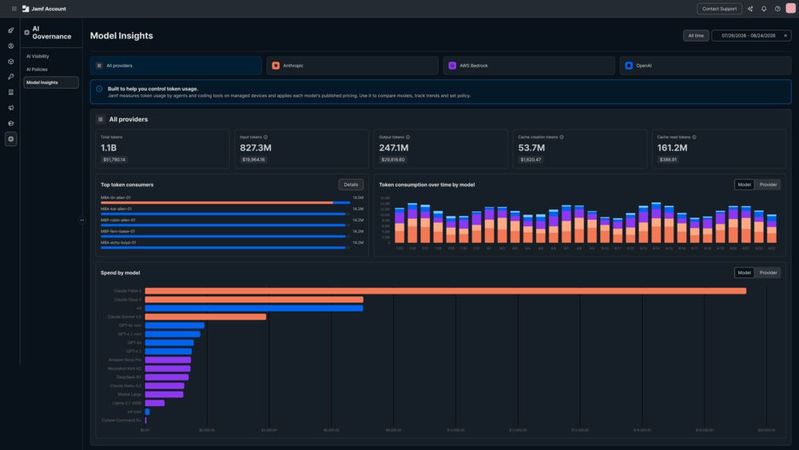Image resolution: width=799 pixels, height=450 pixels.
Task: Open the date range picker field
Action: pyautogui.click(x=751, y=36)
